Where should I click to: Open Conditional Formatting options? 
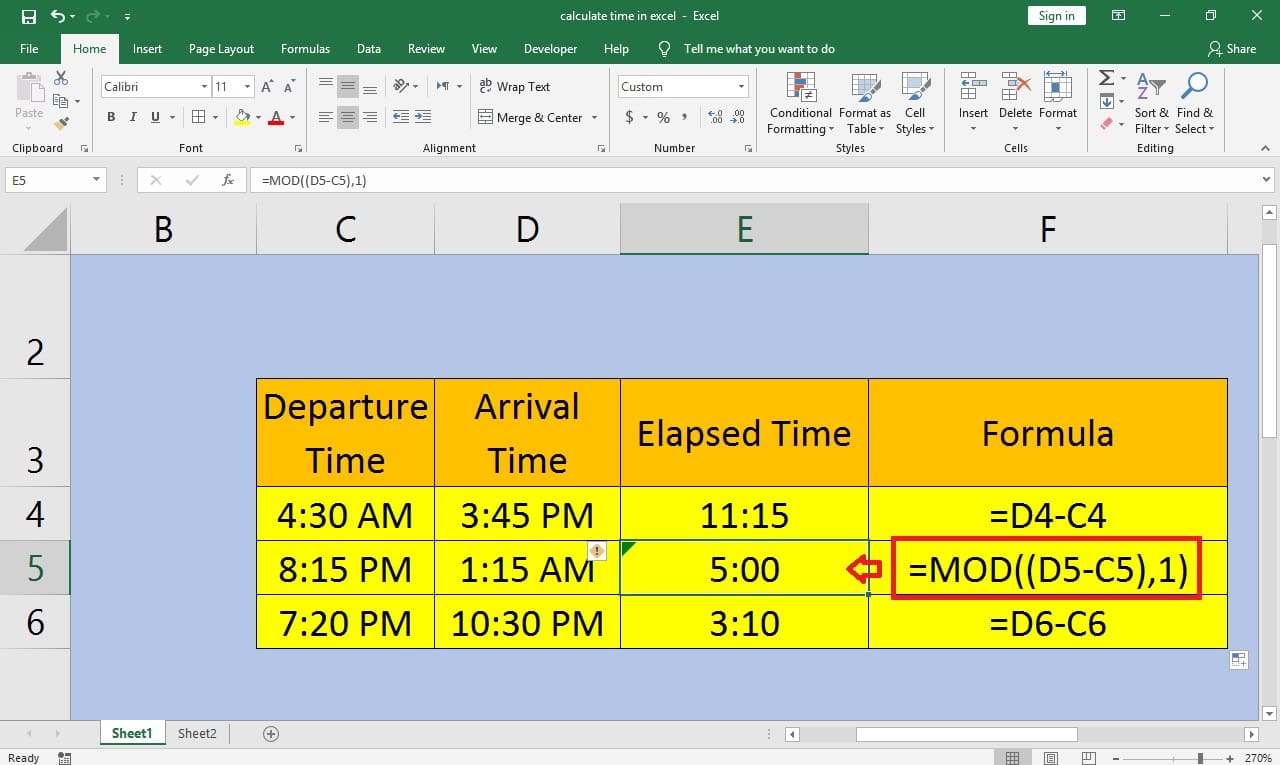tap(799, 105)
